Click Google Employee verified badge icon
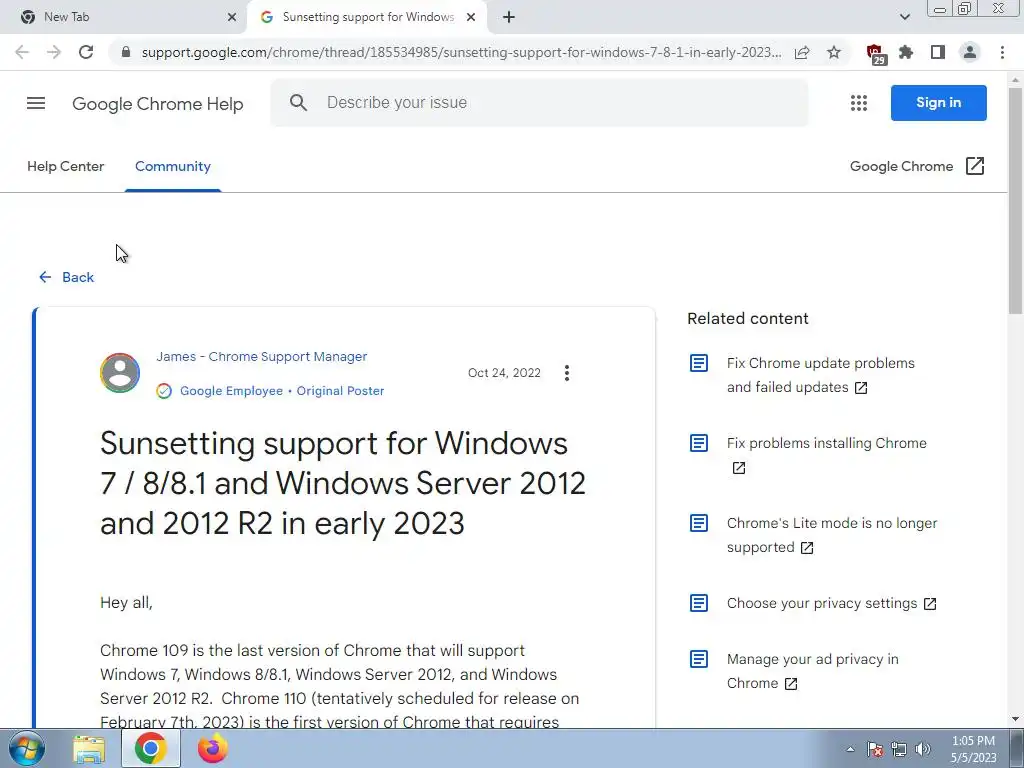The image size is (1024, 768). pyautogui.click(x=164, y=391)
